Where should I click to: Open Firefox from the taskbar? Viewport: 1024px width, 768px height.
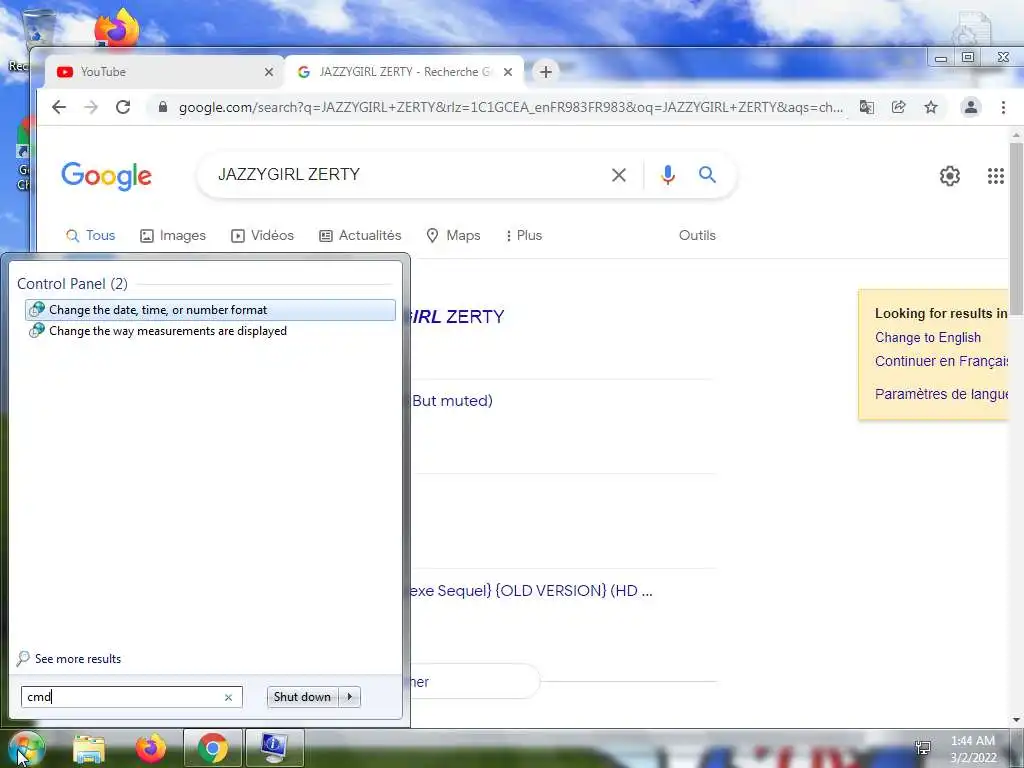[151, 748]
